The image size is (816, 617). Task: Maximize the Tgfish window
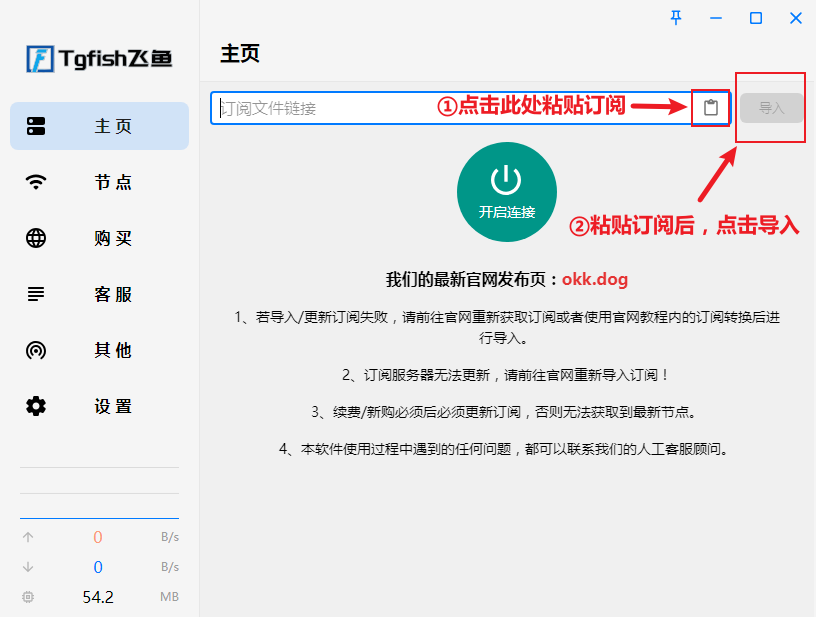coord(756,18)
